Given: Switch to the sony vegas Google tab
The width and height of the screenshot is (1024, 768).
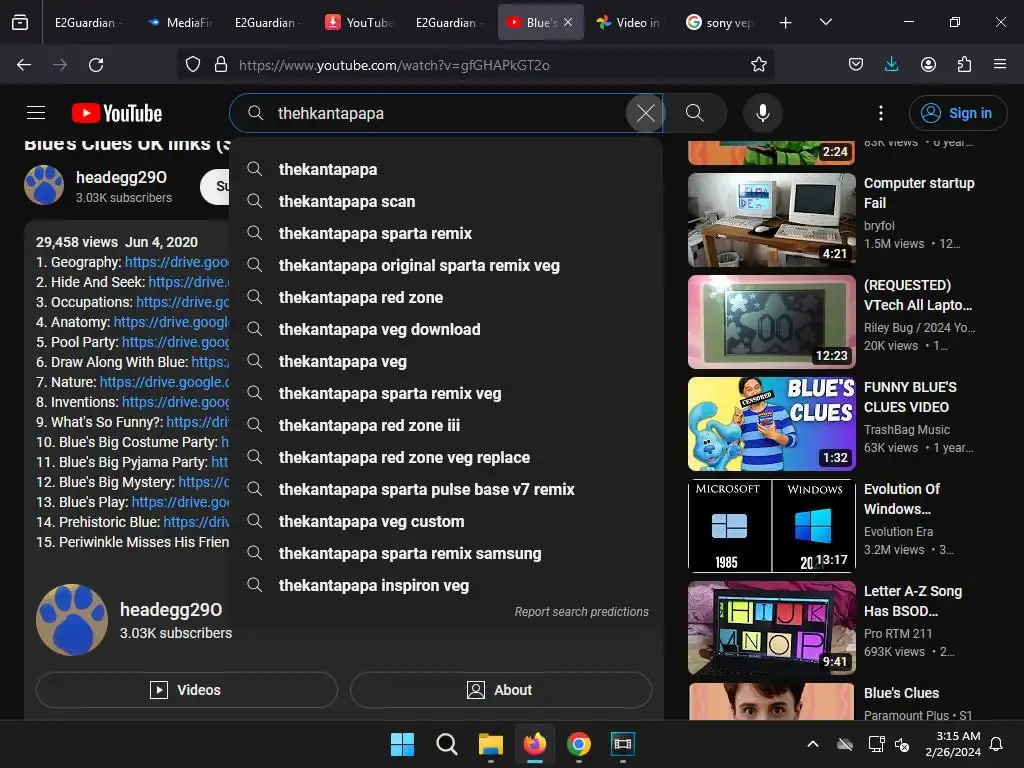Looking at the screenshot, I should (720, 22).
